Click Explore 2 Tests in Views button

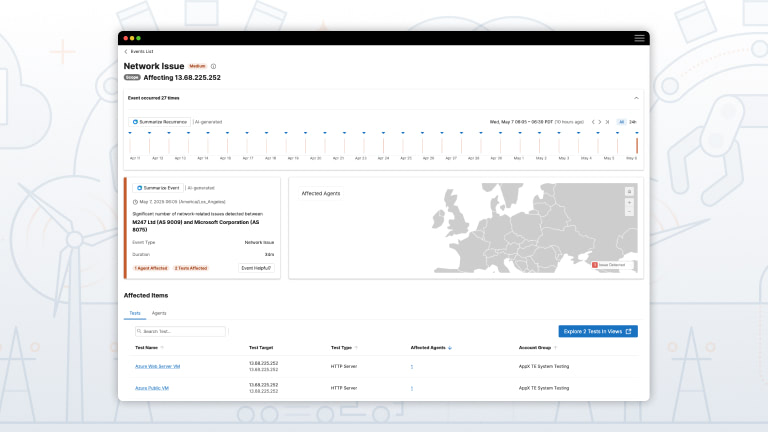click(x=598, y=332)
